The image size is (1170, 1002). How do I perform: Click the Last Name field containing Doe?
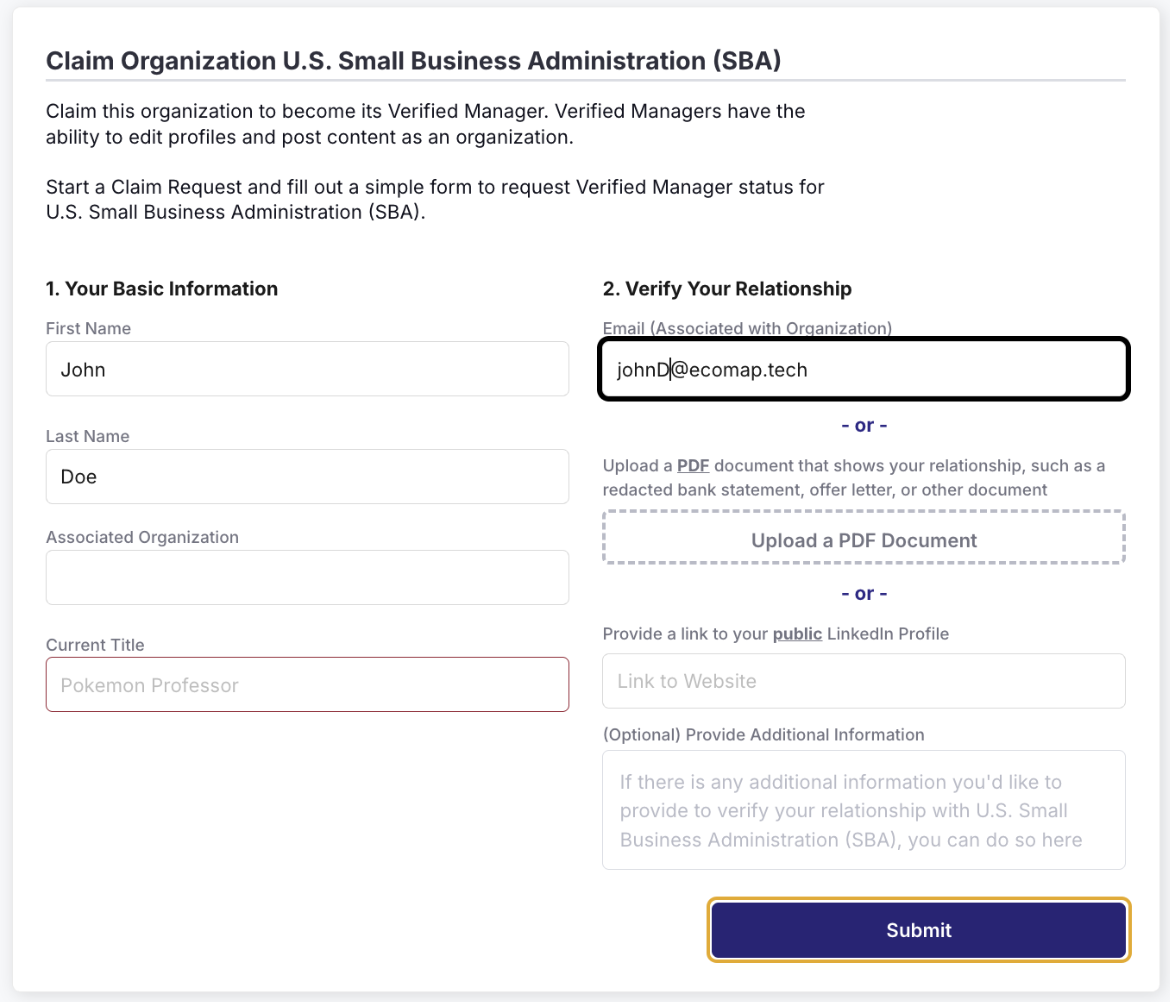pyautogui.click(x=307, y=476)
